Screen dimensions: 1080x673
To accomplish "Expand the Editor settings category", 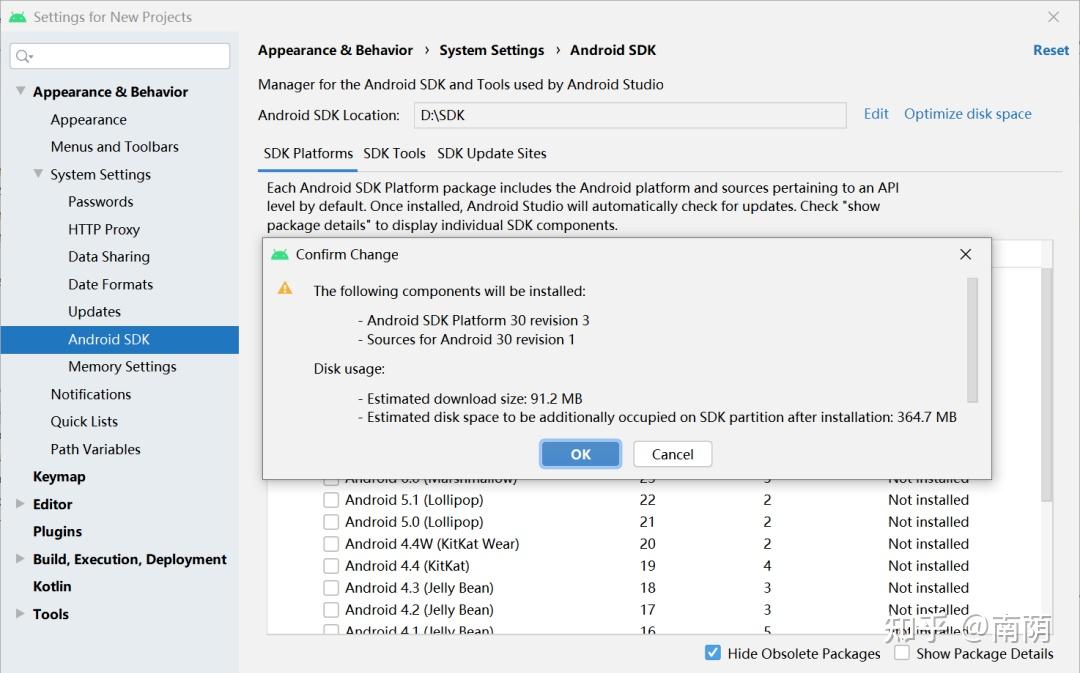I will pyautogui.click(x=20, y=504).
